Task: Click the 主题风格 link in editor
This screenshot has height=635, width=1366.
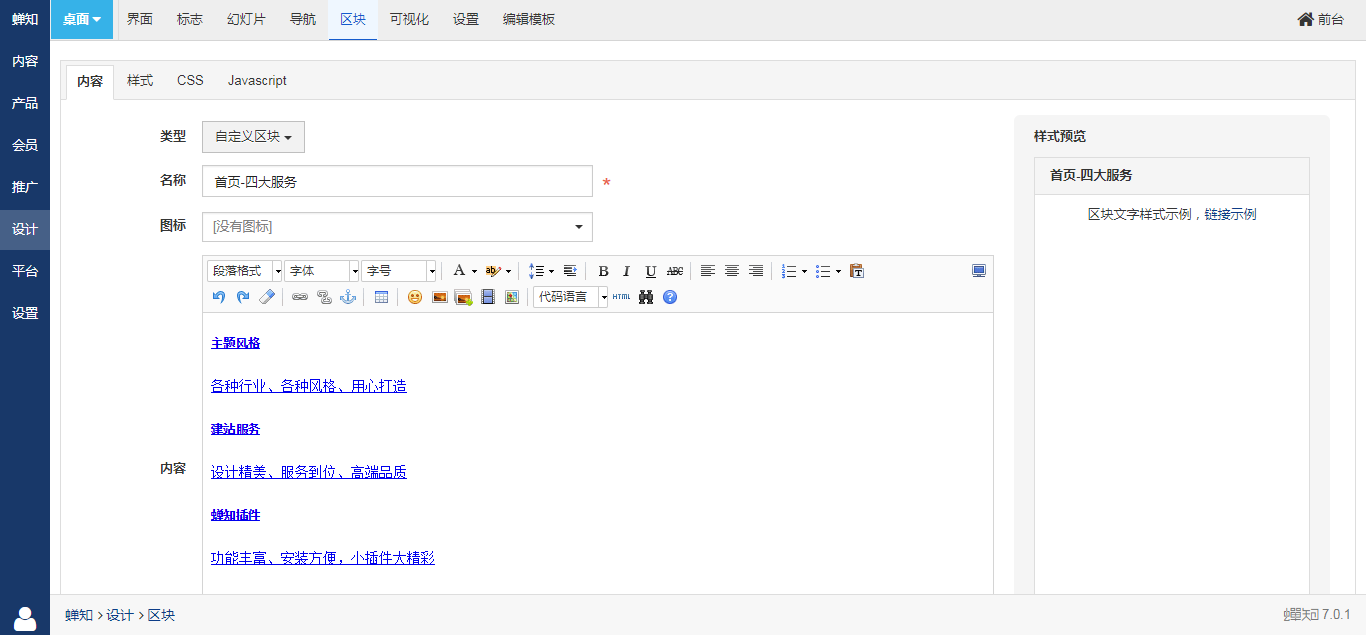Action: click(x=235, y=343)
